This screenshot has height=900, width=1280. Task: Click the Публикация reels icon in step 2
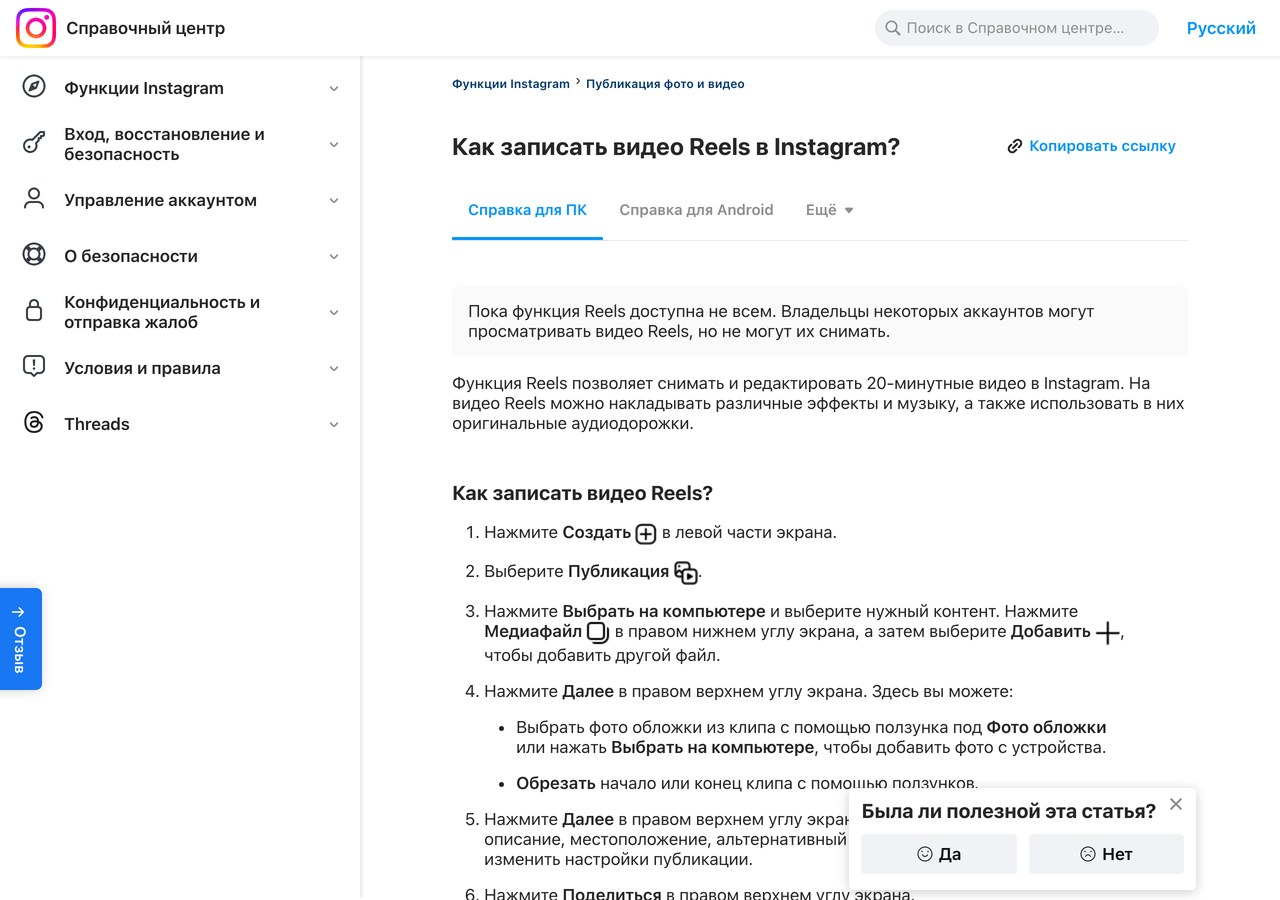pyautogui.click(x=685, y=573)
